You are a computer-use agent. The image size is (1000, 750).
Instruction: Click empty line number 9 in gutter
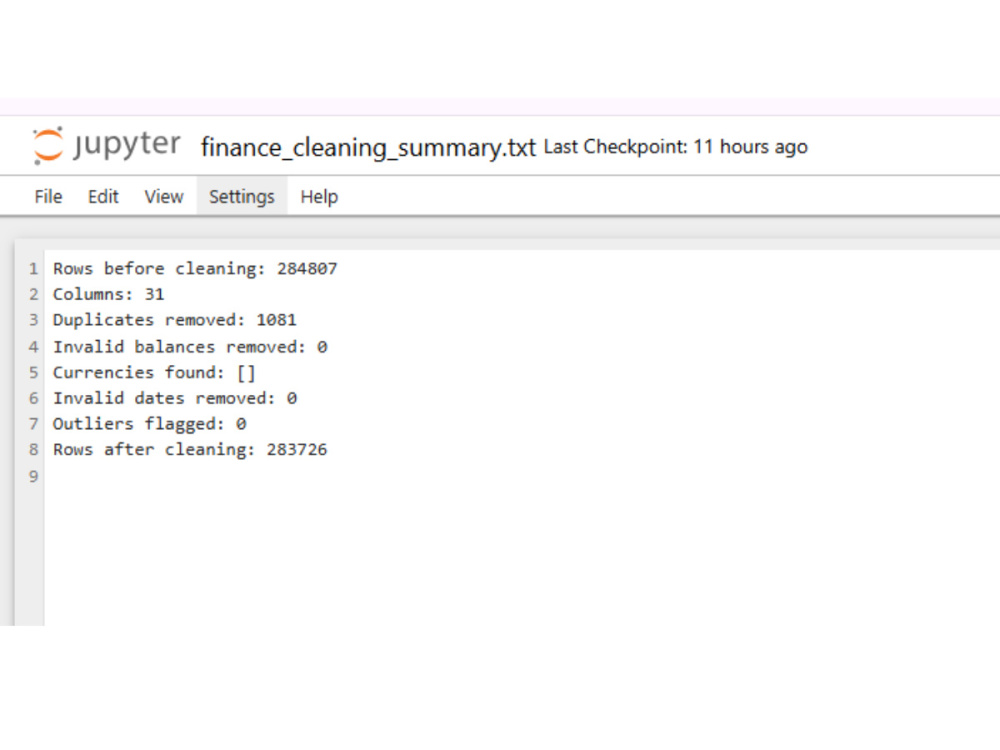(33, 476)
